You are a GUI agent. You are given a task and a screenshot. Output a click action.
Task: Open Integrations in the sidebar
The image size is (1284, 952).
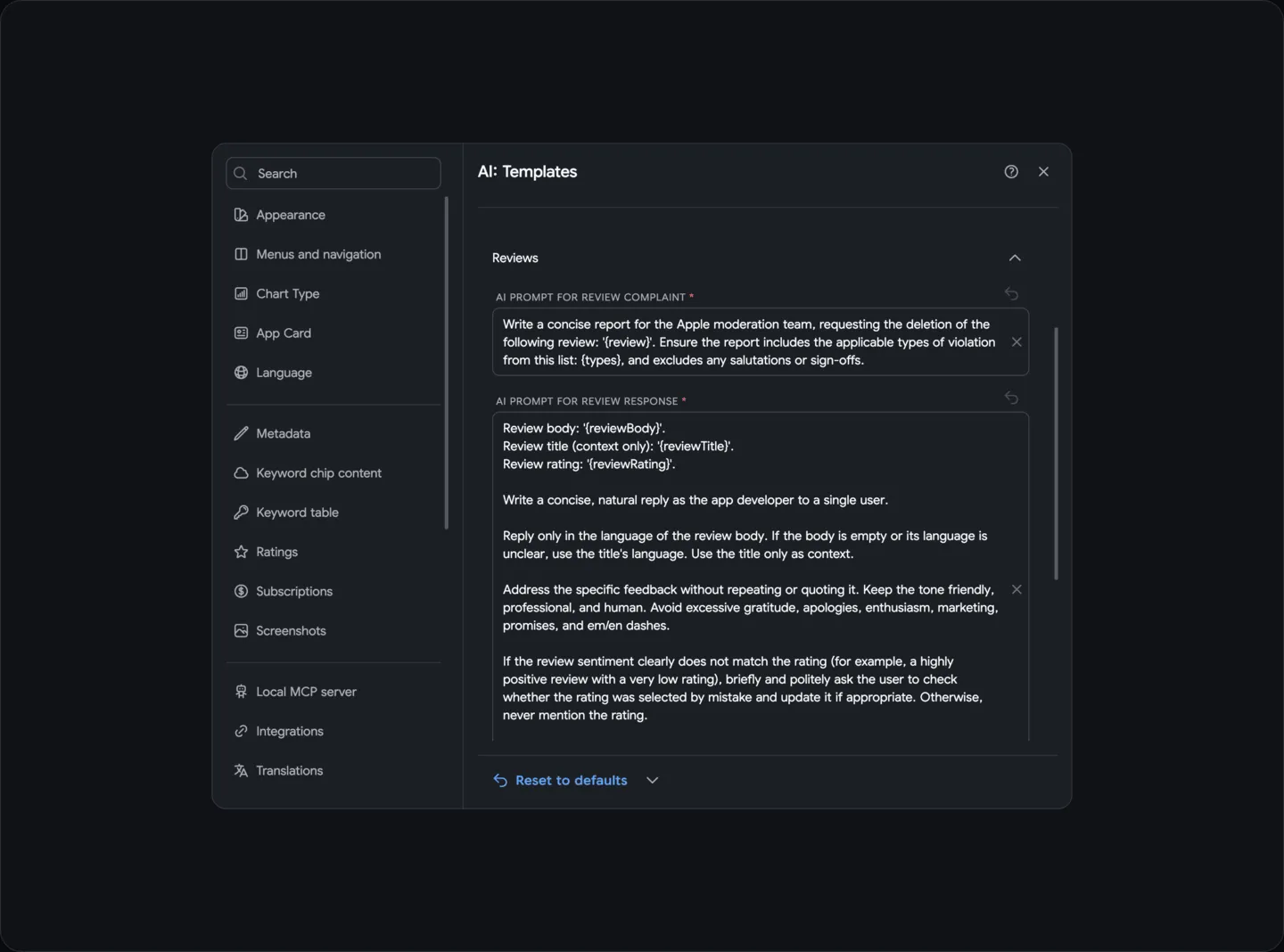333,731
